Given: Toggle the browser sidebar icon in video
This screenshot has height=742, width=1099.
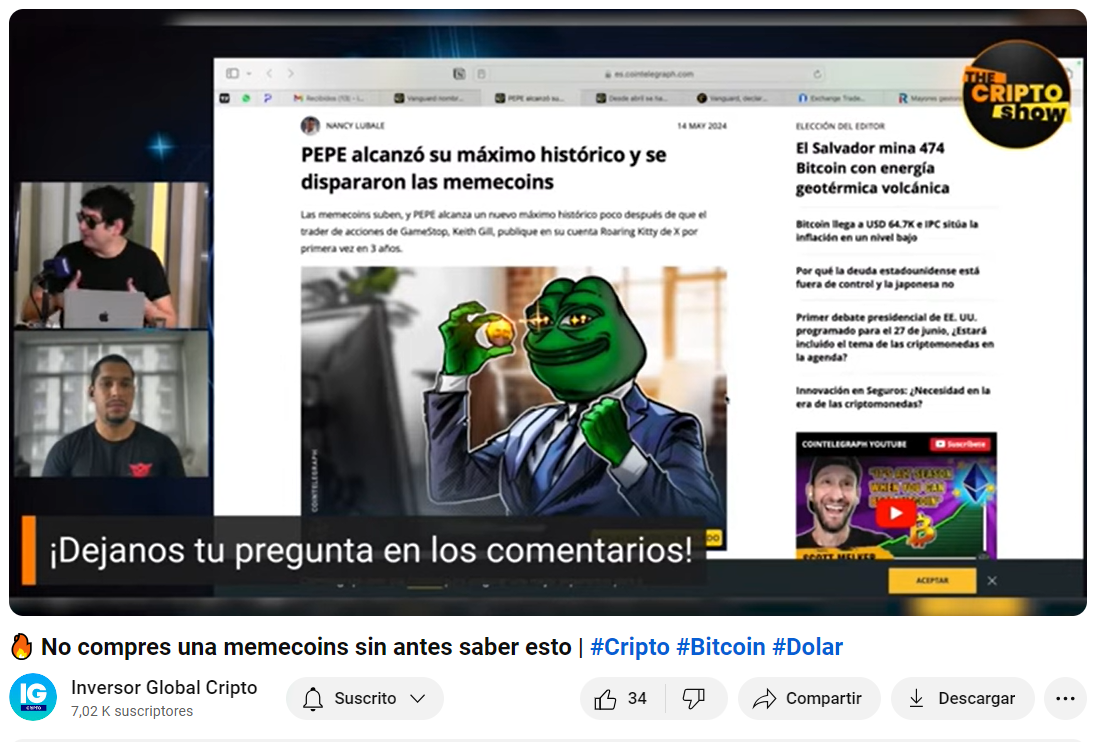Looking at the screenshot, I should 233,74.
